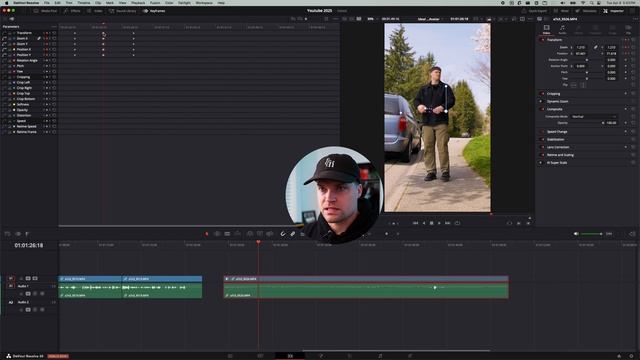The width and height of the screenshot is (640, 360).
Task: Mute the viewer volume speaker icon
Action: point(576,234)
